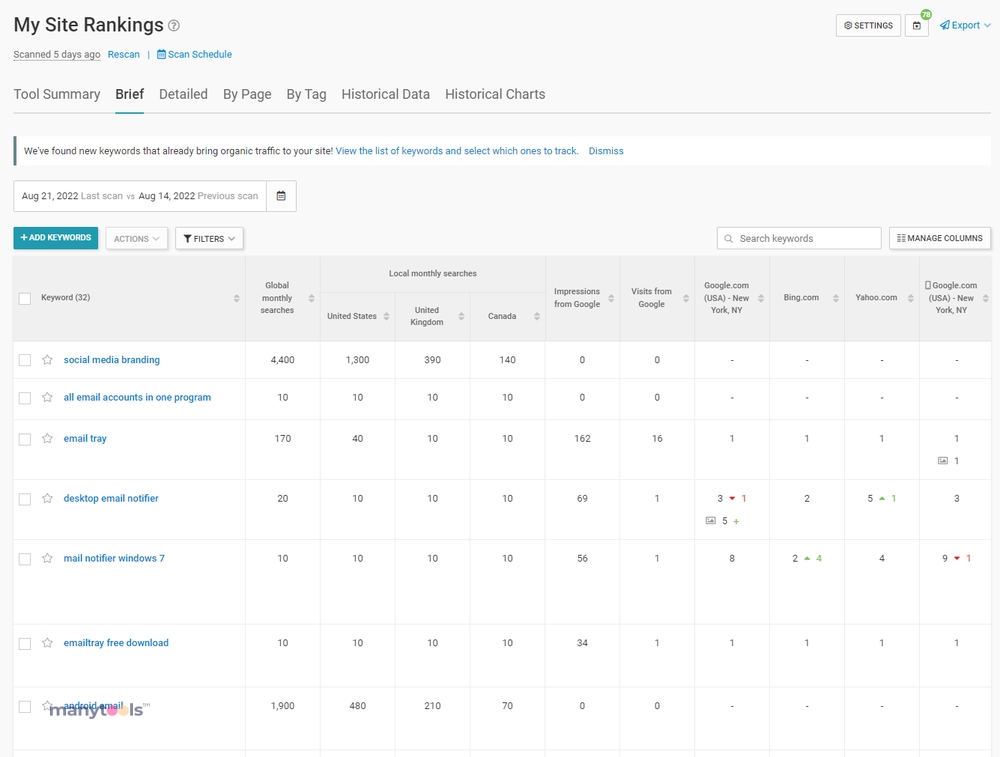Sort by Keyword column arrows
This screenshot has height=757, width=1000.
(237, 298)
